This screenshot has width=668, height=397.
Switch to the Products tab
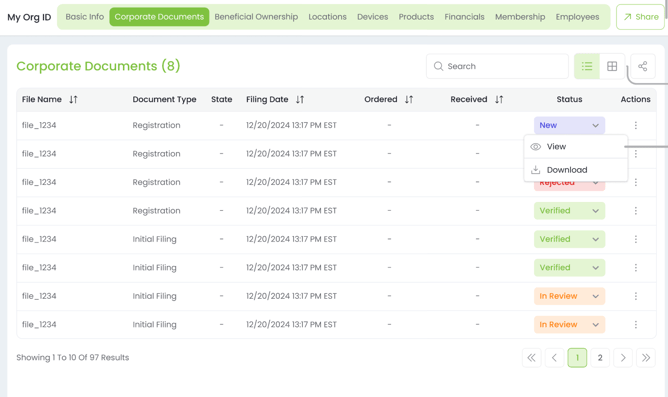click(416, 17)
